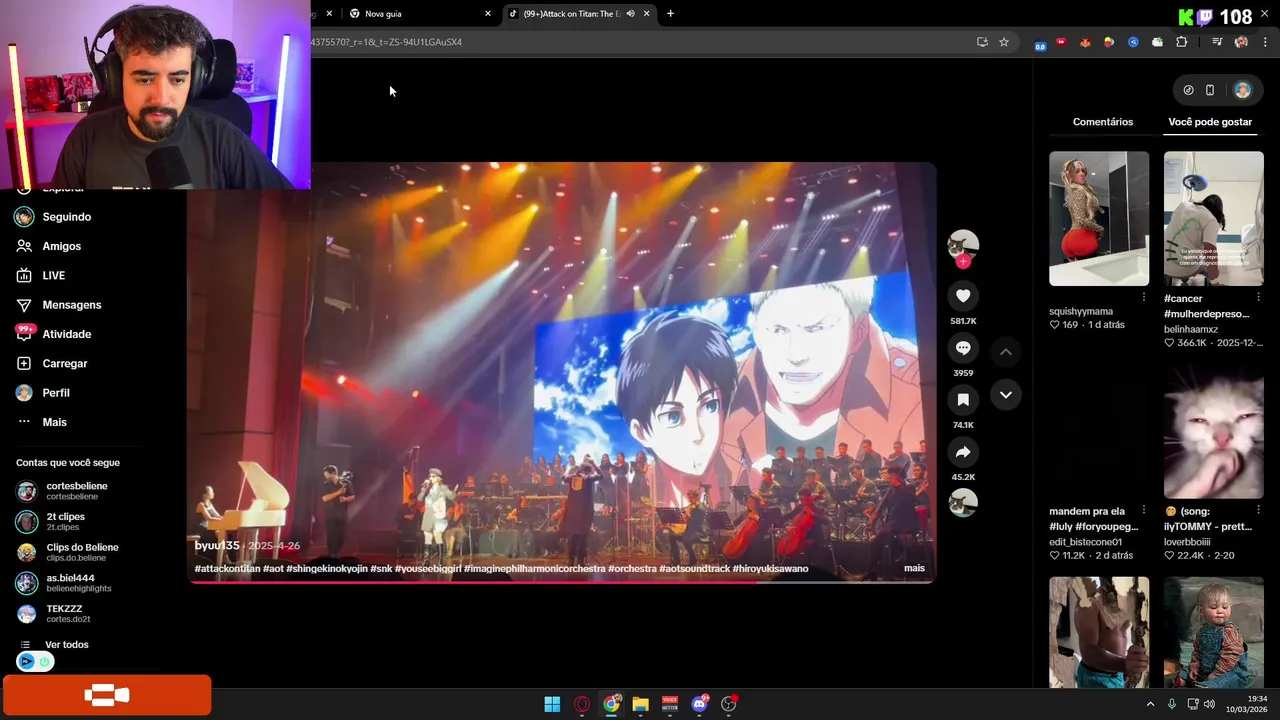This screenshot has height=720, width=1280.
Task: Open the phone app icon in top pill
Action: click(x=1210, y=90)
